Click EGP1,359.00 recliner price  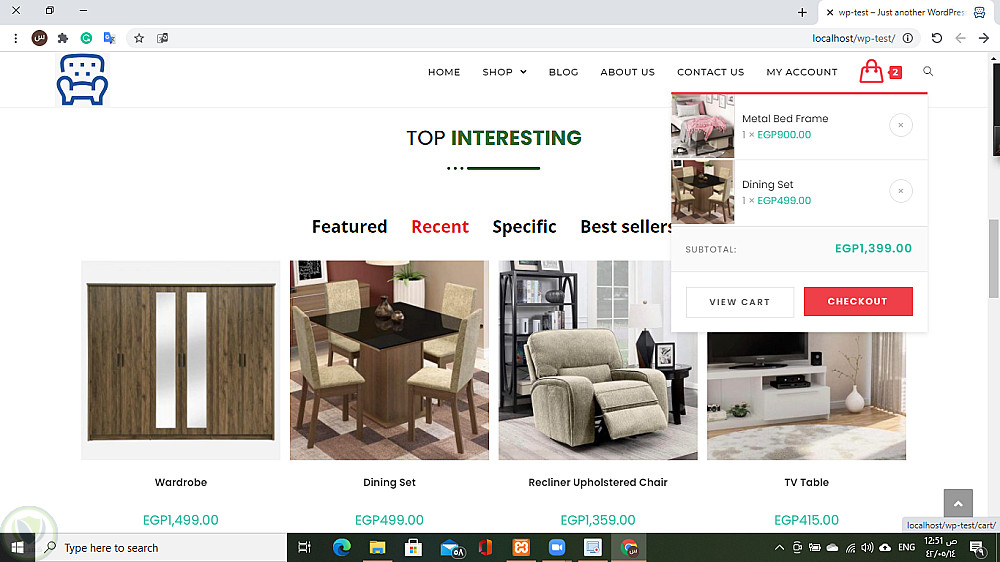[598, 520]
